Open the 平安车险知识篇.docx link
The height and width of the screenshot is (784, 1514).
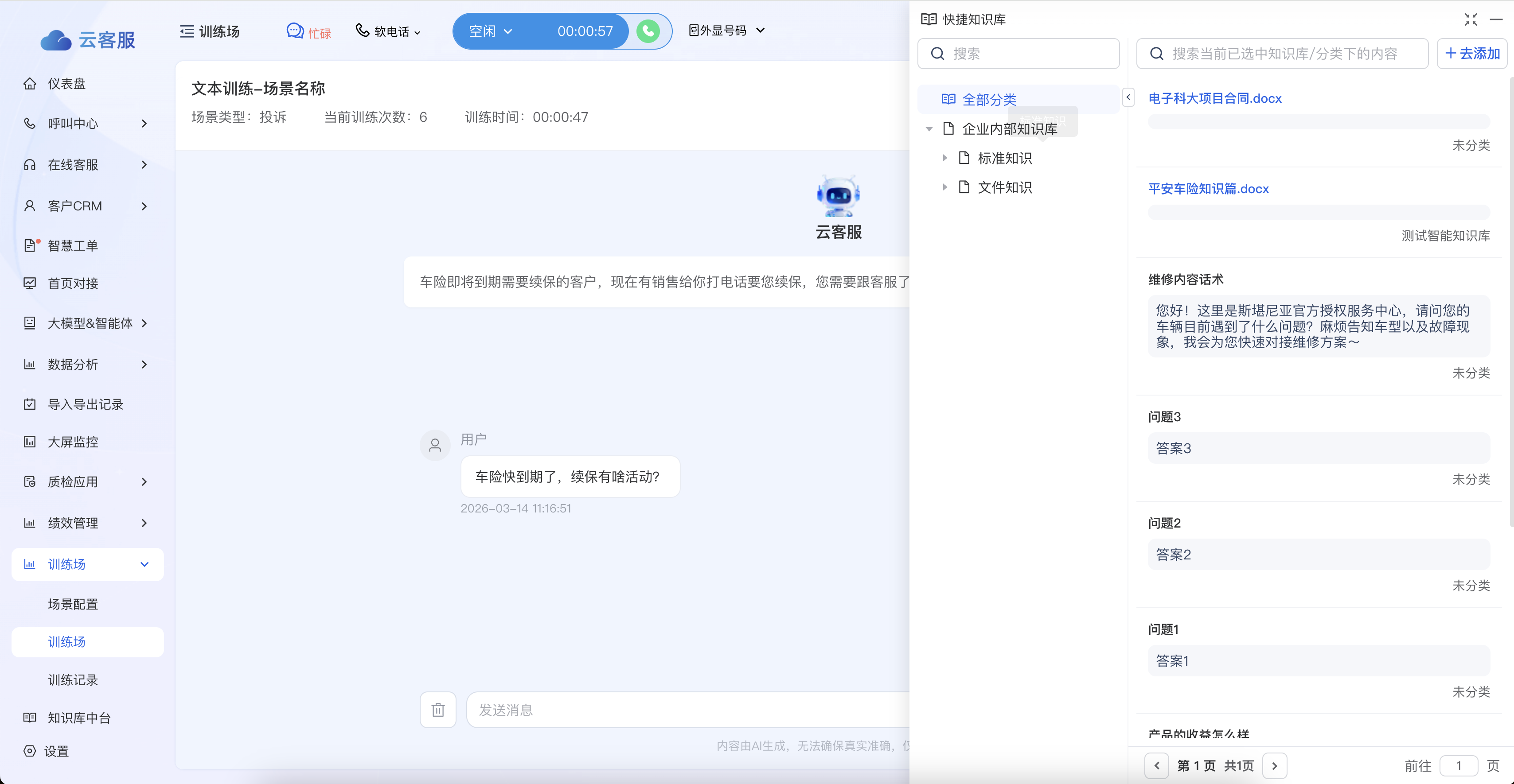click(x=1208, y=189)
